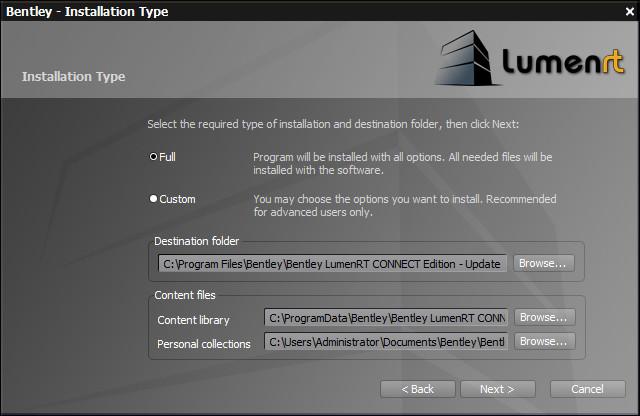The width and height of the screenshot is (640, 416).
Task: Click the Content library path field
Action: (x=386, y=318)
